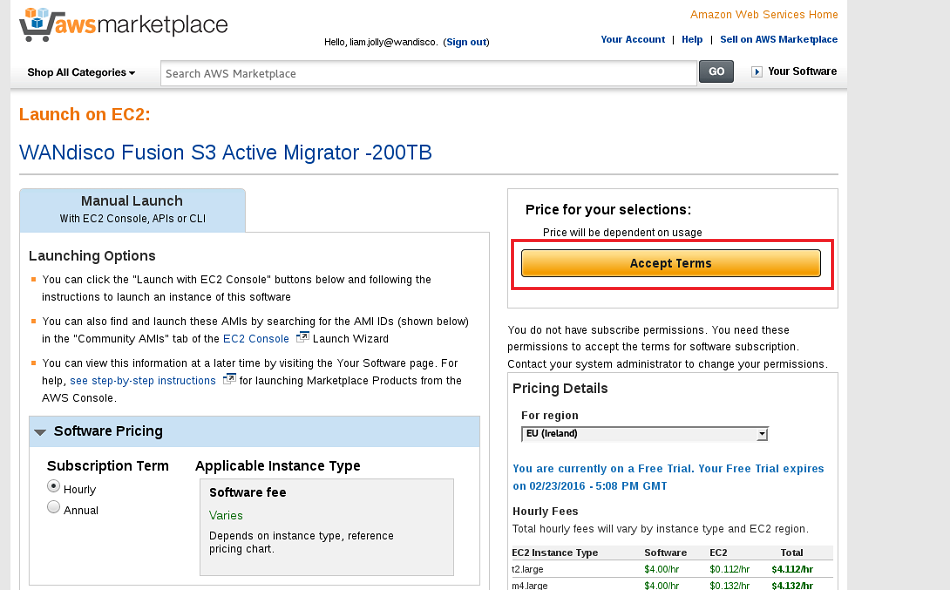Open the Help link
Screen dimensions: 950x590
coord(692,39)
